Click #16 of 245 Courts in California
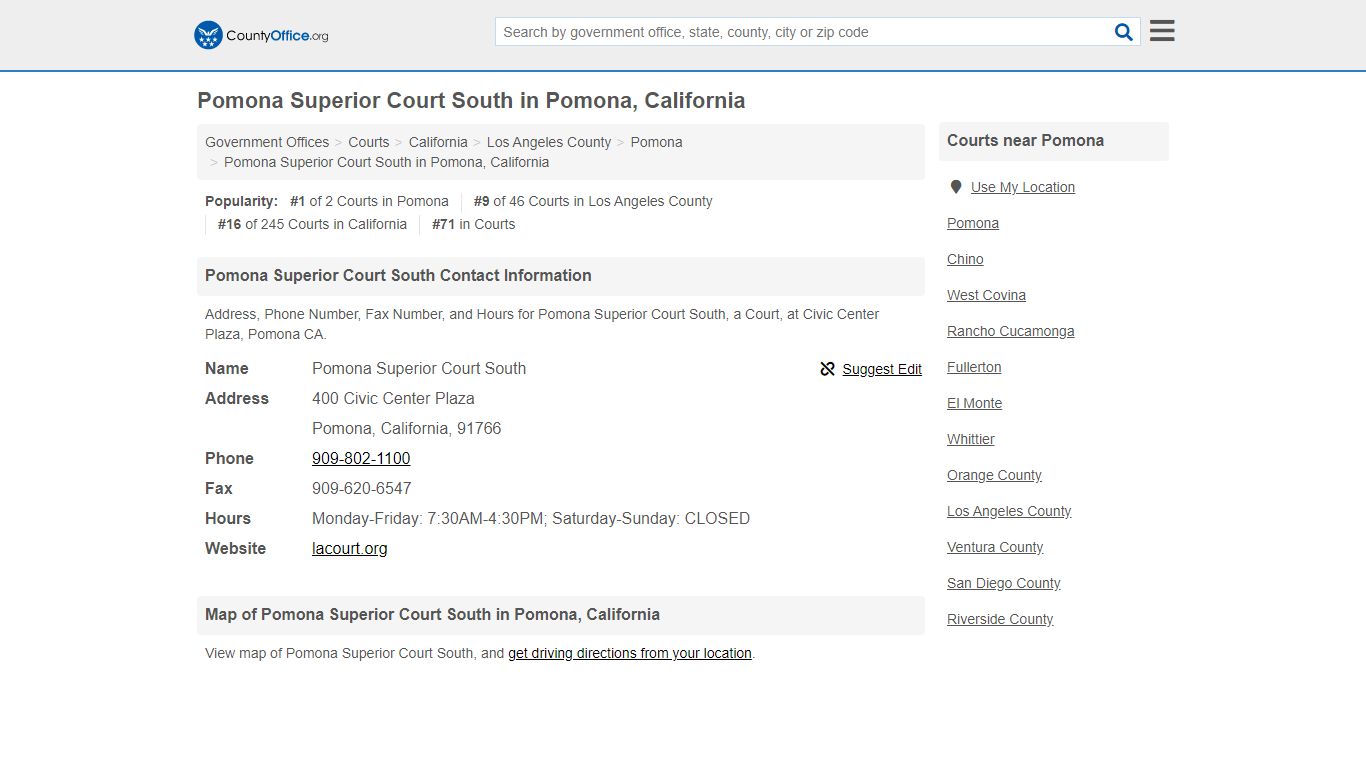Image resolution: width=1366 pixels, height=768 pixels. coord(312,224)
